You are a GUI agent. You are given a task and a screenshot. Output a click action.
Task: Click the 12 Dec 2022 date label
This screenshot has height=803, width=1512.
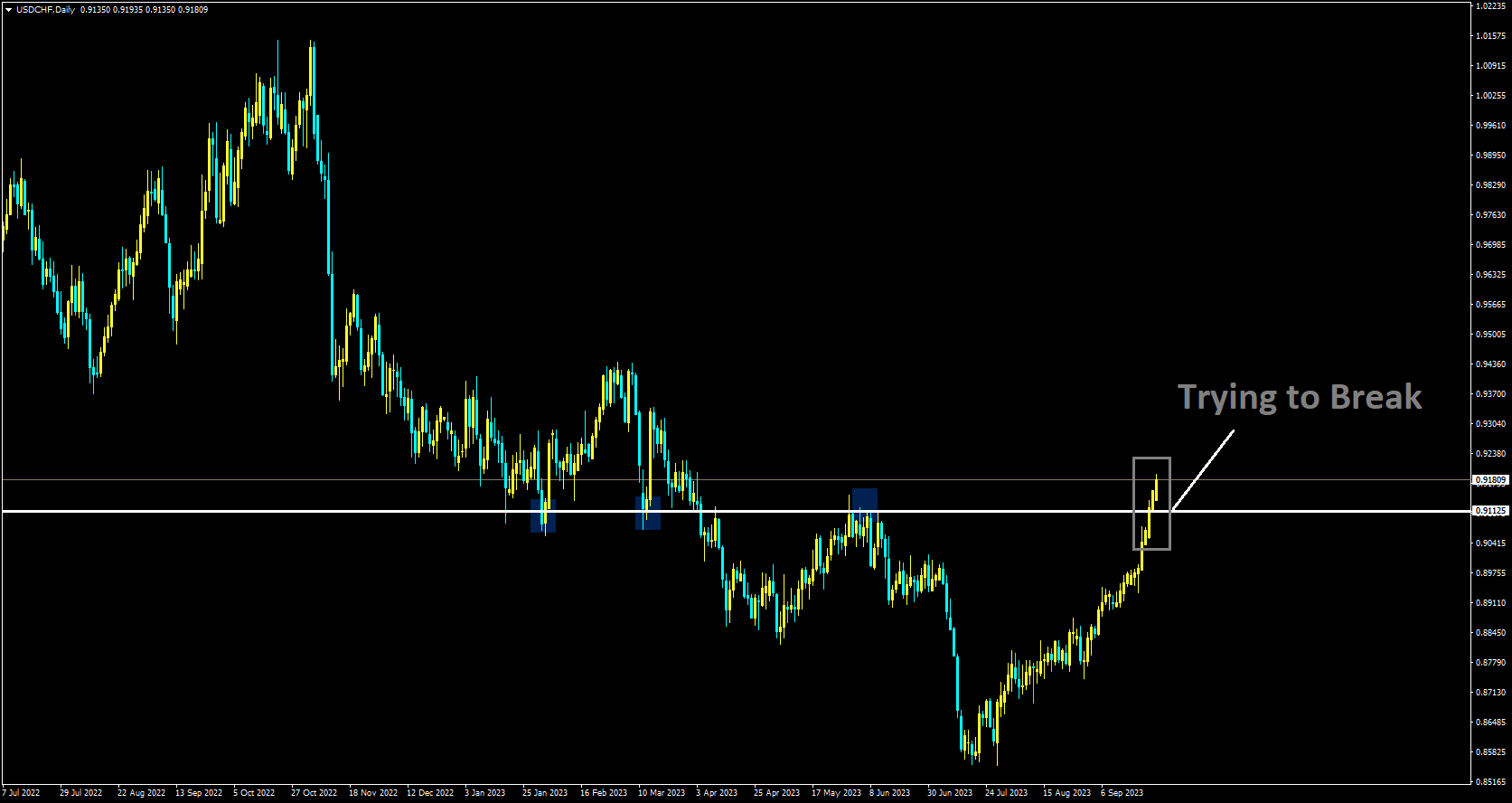[x=430, y=793]
